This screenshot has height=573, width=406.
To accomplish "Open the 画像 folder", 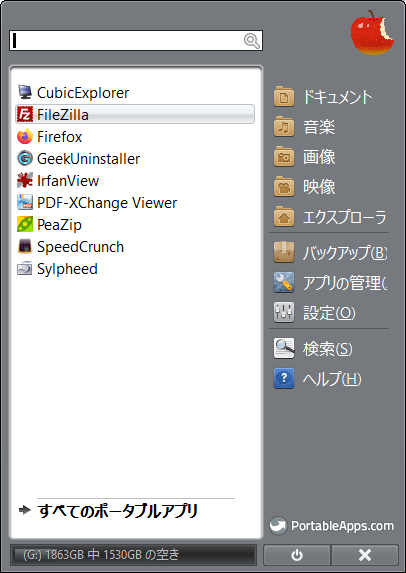I will pyautogui.click(x=330, y=157).
